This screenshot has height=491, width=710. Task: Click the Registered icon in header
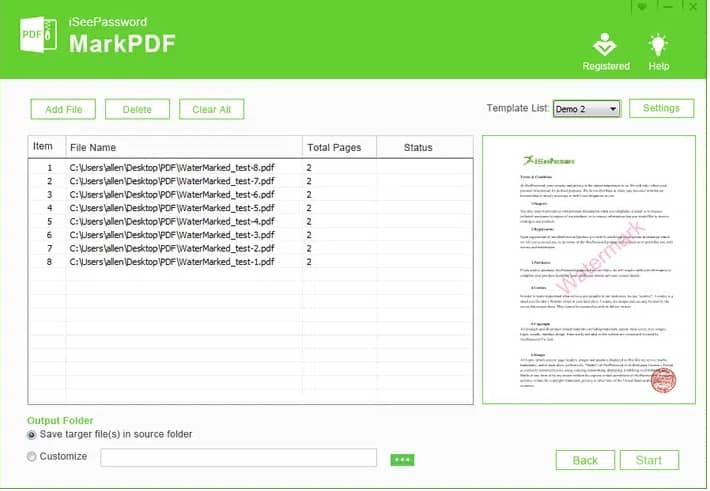[605, 52]
